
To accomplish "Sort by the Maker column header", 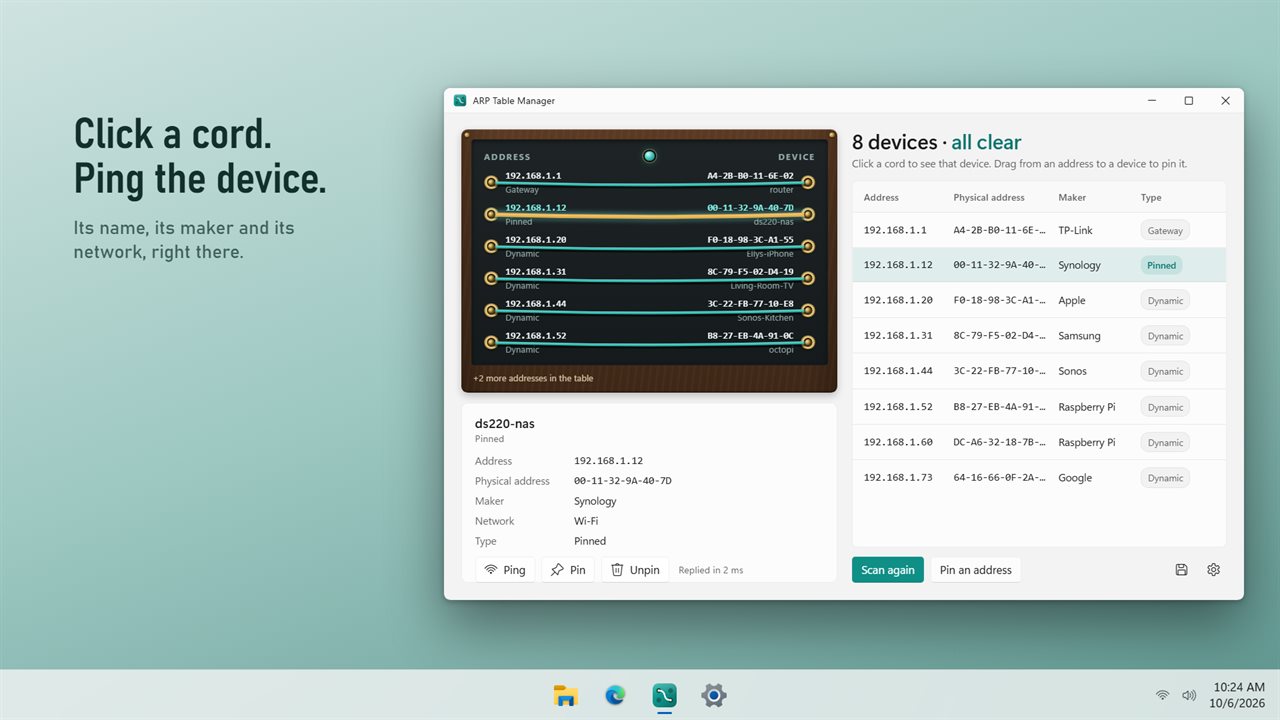I will (1072, 197).
